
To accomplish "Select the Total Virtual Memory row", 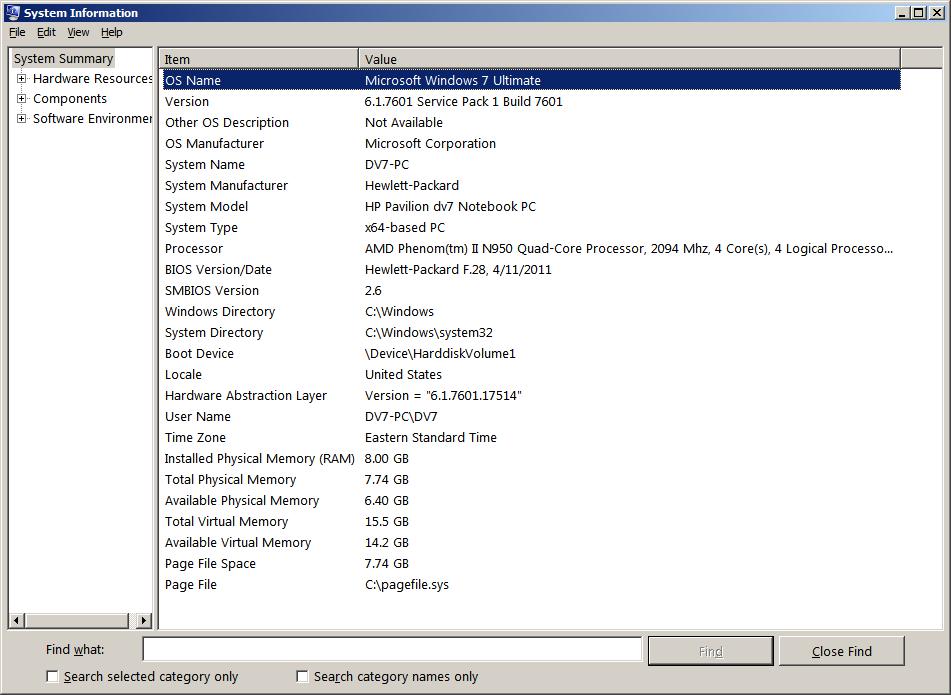I will [x=532, y=522].
